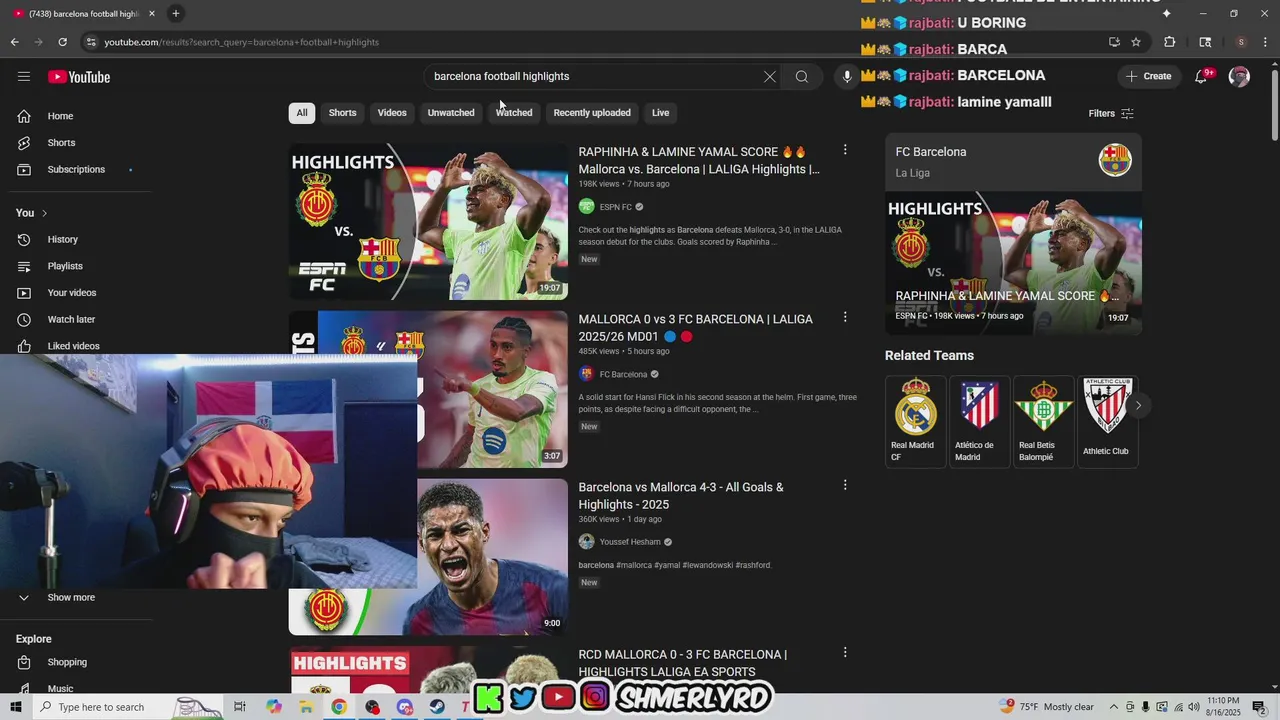Open YouTube notifications bell
1280x720 pixels.
(1201, 77)
